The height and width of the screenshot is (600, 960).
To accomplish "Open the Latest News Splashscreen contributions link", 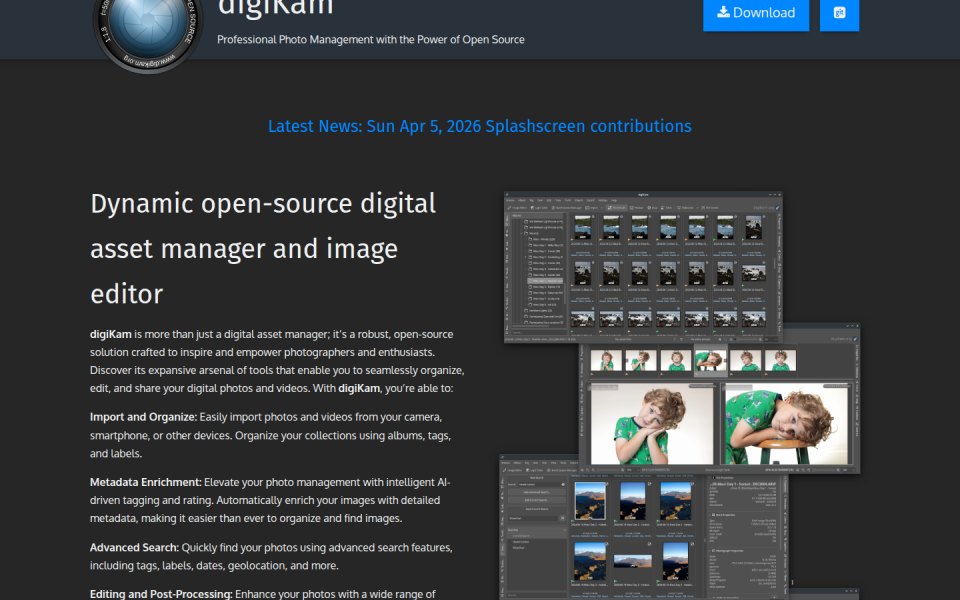I will coord(479,126).
